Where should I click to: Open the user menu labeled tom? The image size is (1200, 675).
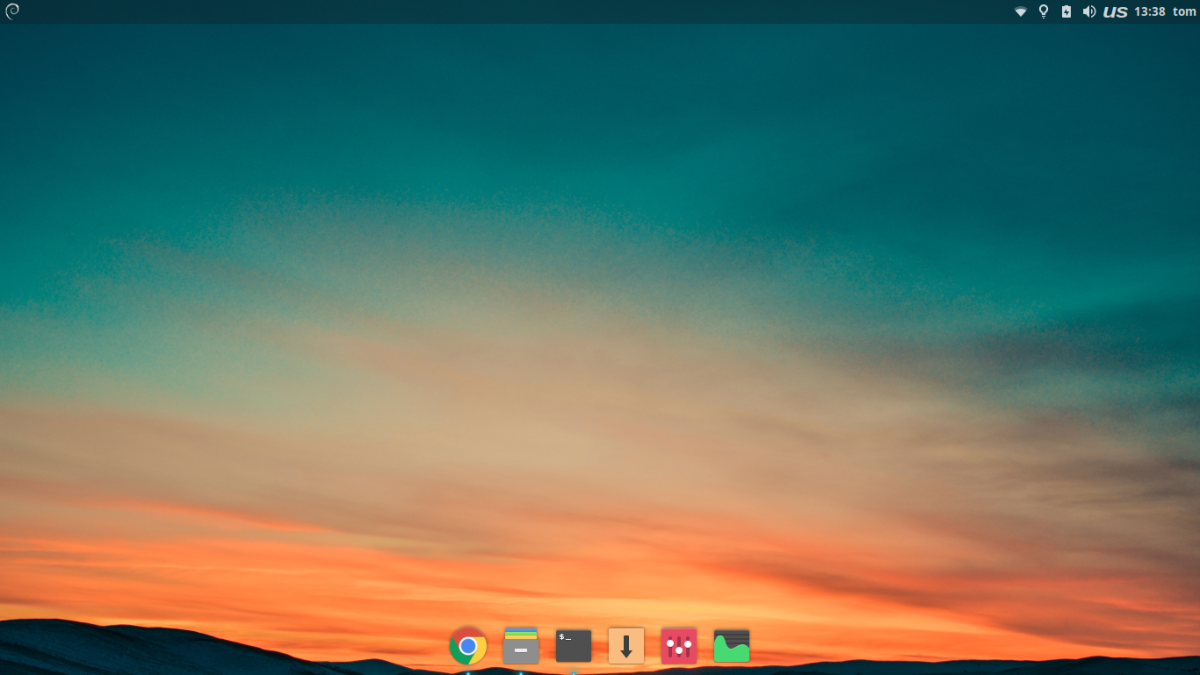[1184, 12]
